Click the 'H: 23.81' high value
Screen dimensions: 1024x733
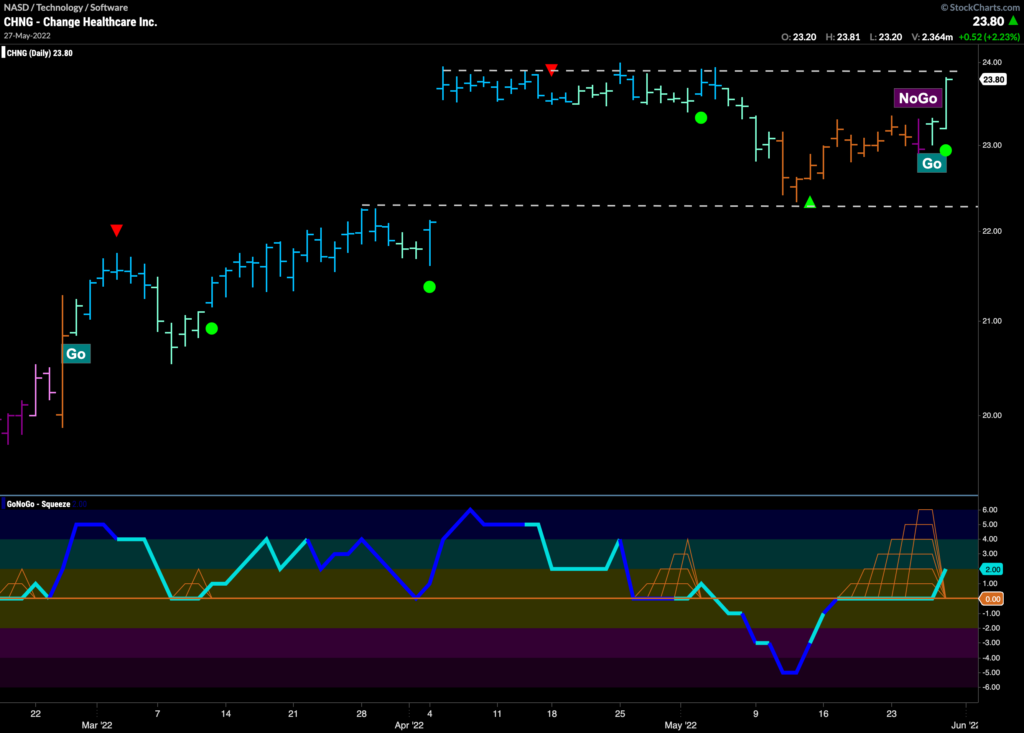click(x=842, y=37)
